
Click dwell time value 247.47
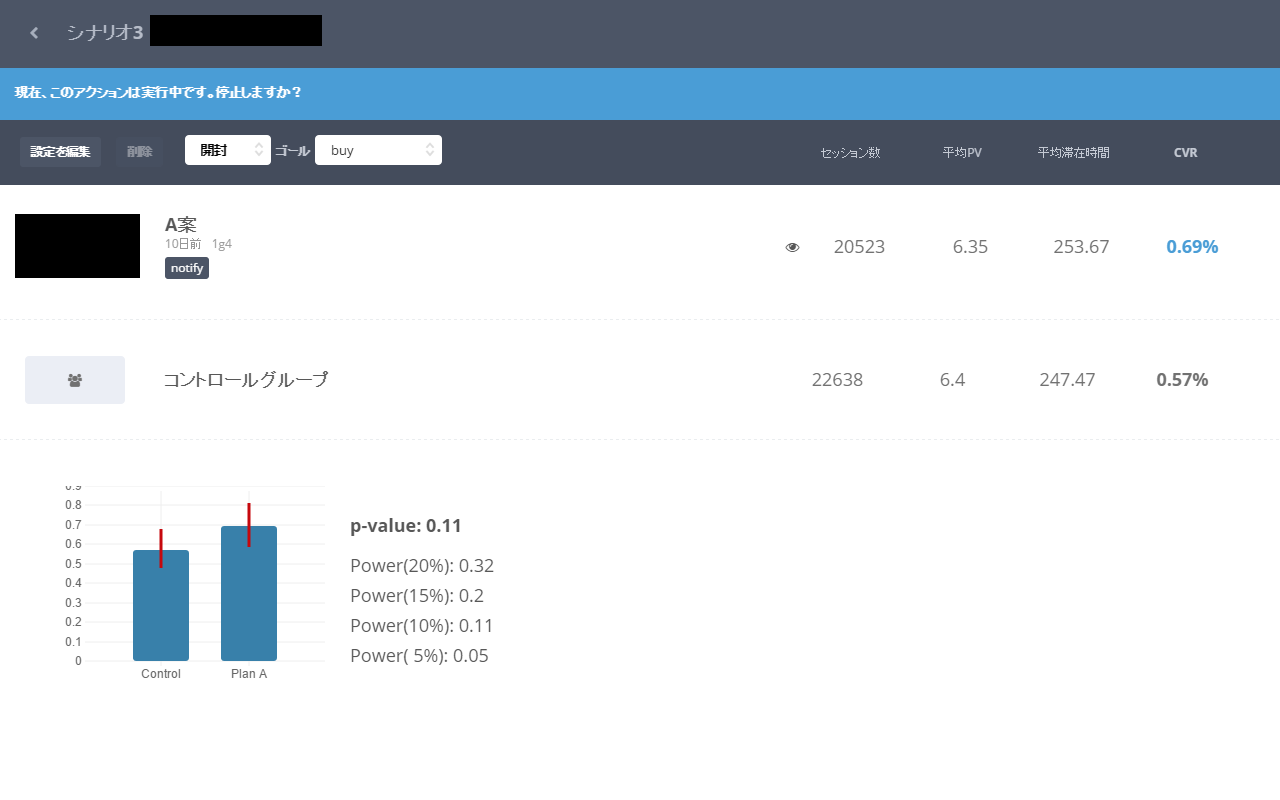pyautogui.click(x=1067, y=380)
